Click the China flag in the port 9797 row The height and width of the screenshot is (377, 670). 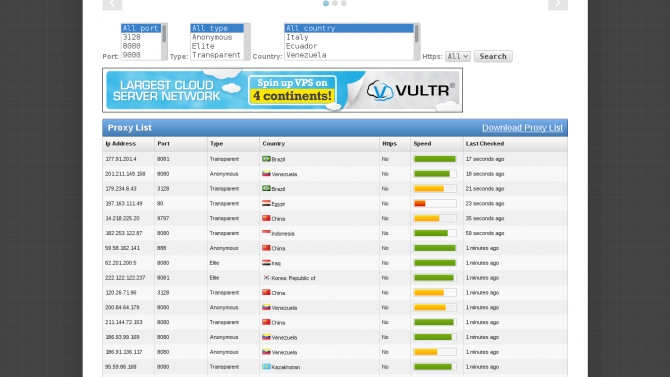266,218
